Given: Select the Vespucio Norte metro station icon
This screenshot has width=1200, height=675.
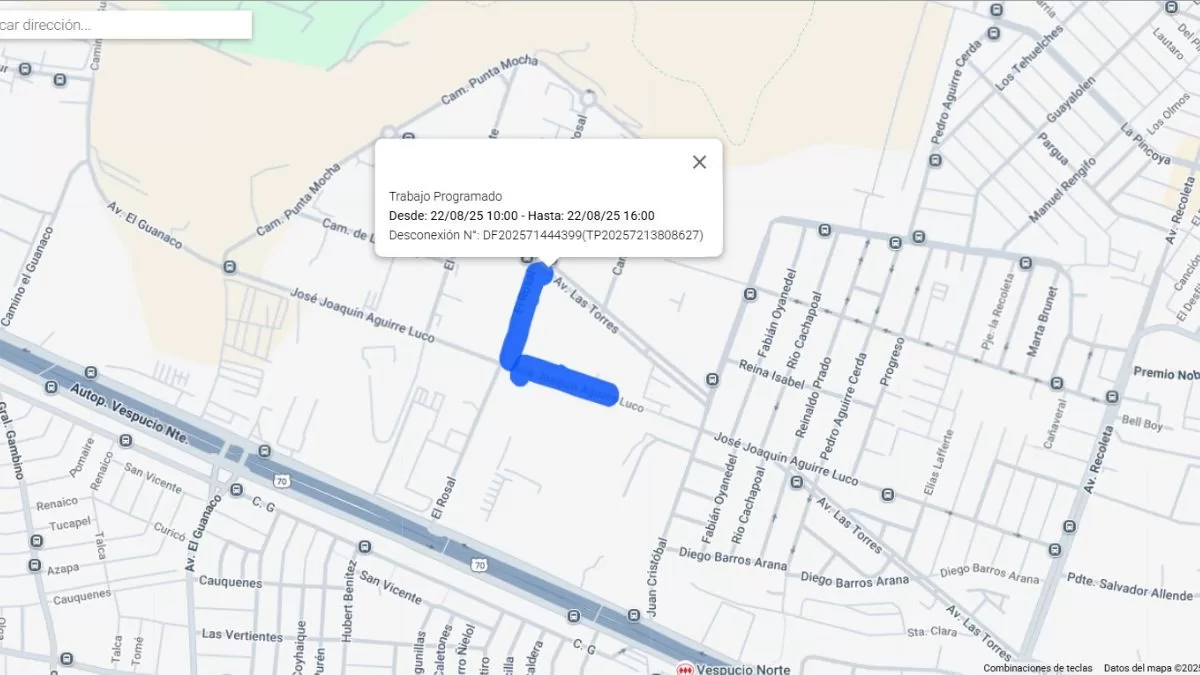Looking at the screenshot, I should [685, 668].
